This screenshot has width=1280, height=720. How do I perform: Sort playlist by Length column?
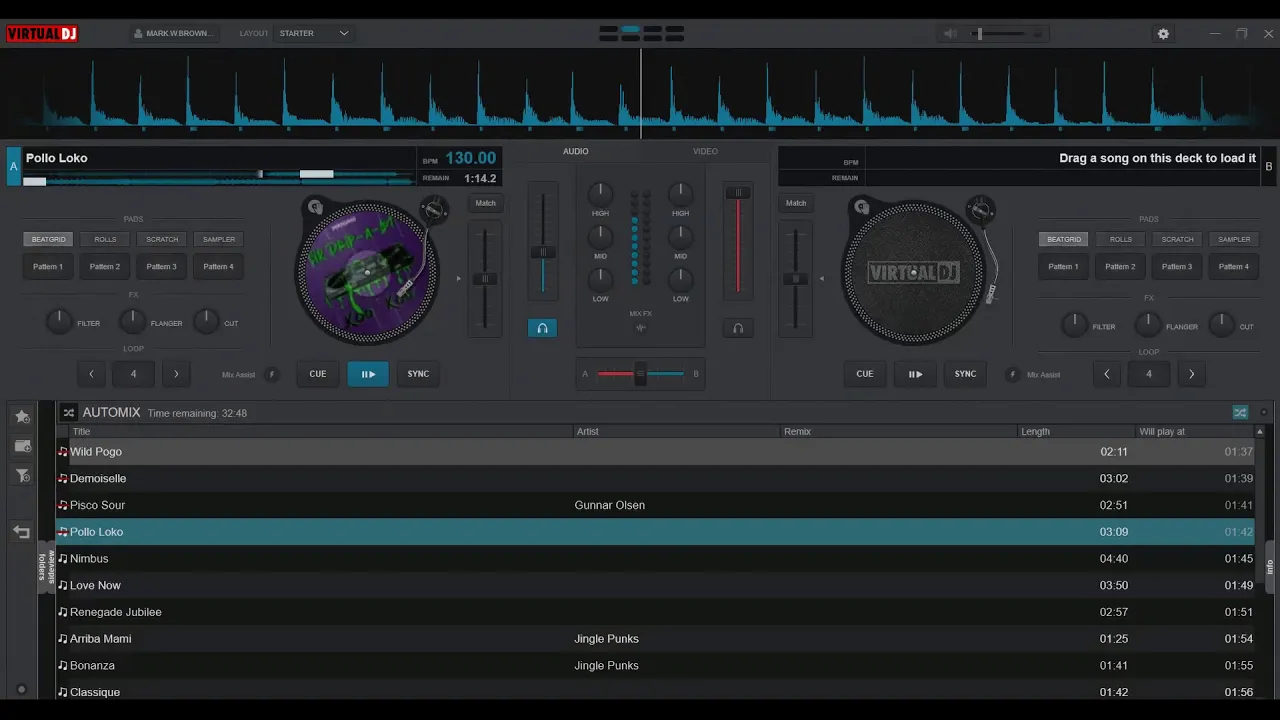1076,432
